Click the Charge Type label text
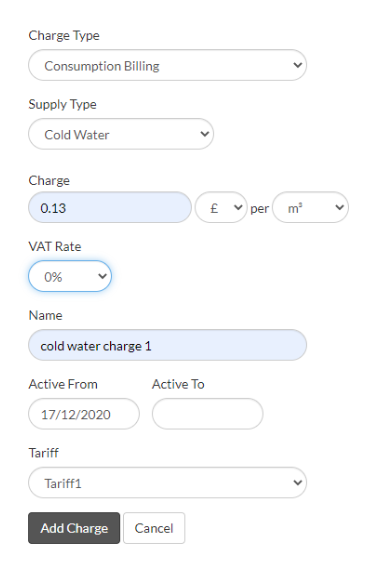Screen dimensions: 386x585 [64, 35]
